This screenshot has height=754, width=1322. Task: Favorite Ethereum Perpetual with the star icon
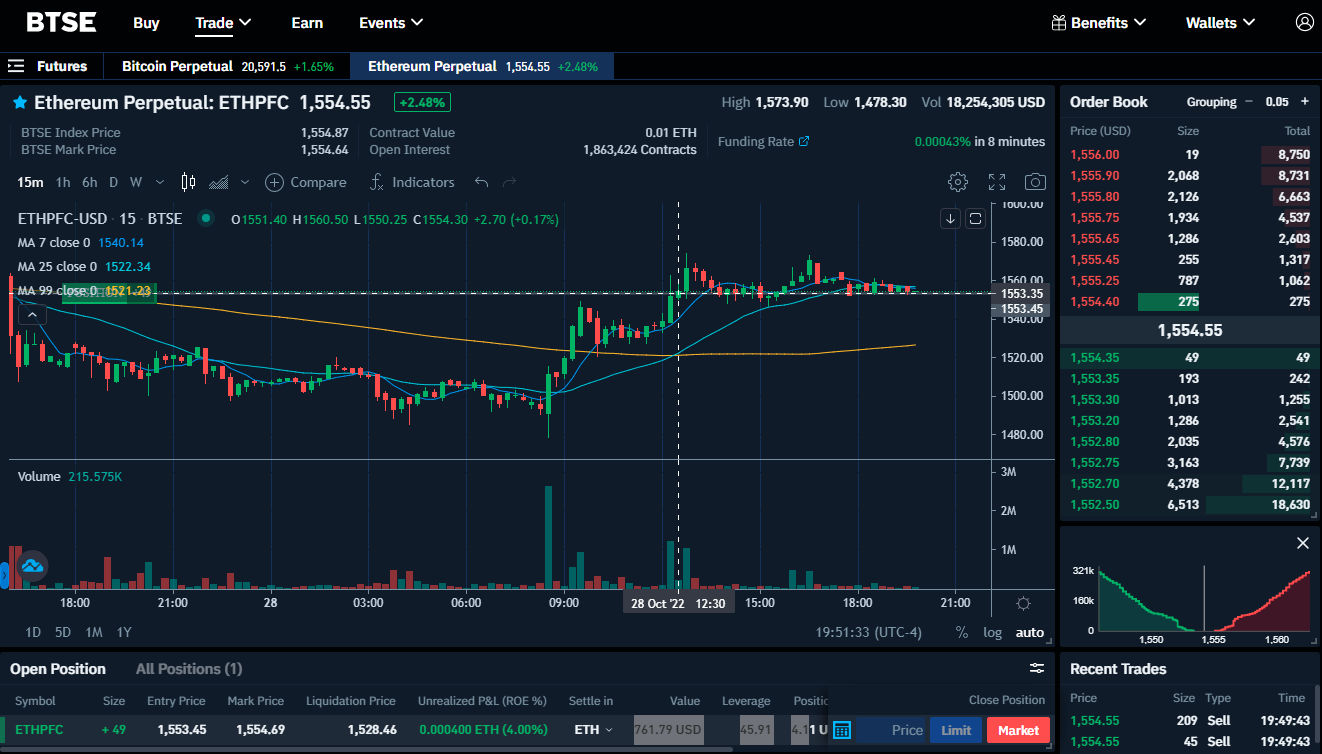pos(19,102)
